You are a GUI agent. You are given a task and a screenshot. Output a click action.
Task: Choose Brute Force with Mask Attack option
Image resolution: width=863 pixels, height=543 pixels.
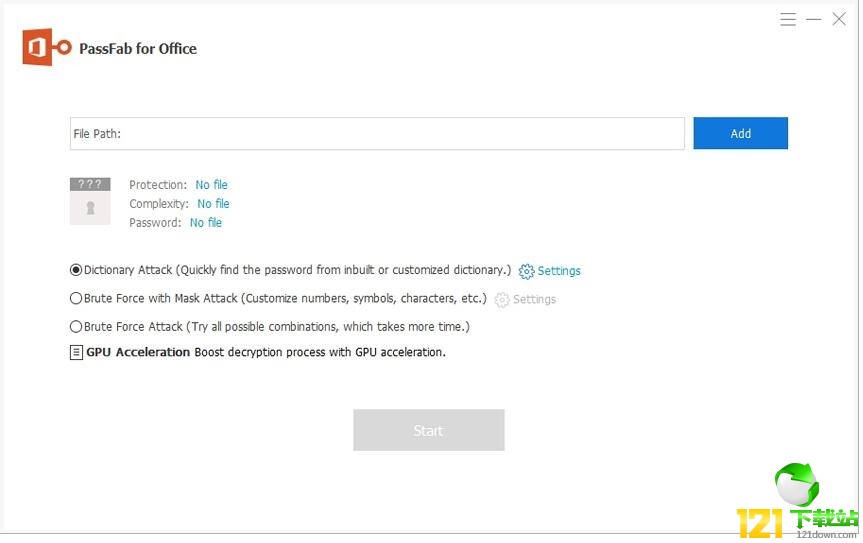pos(76,298)
